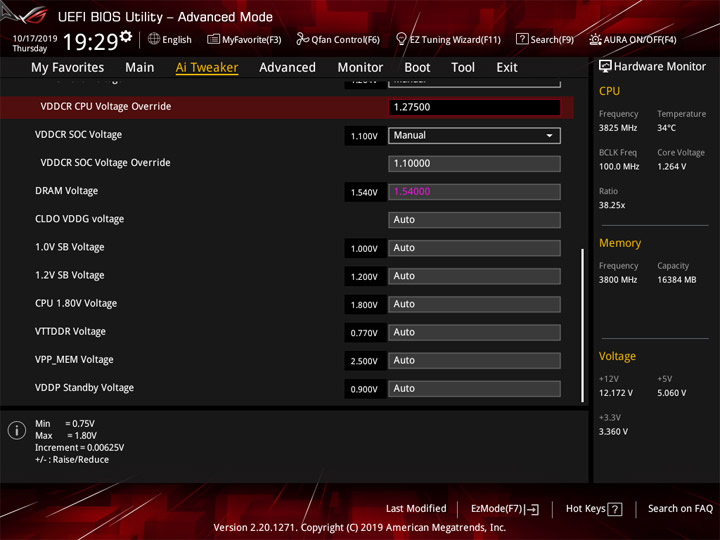Click Core Voltage 1.264 V value
Screen dimensions: 720x540
click(x=672, y=167)
